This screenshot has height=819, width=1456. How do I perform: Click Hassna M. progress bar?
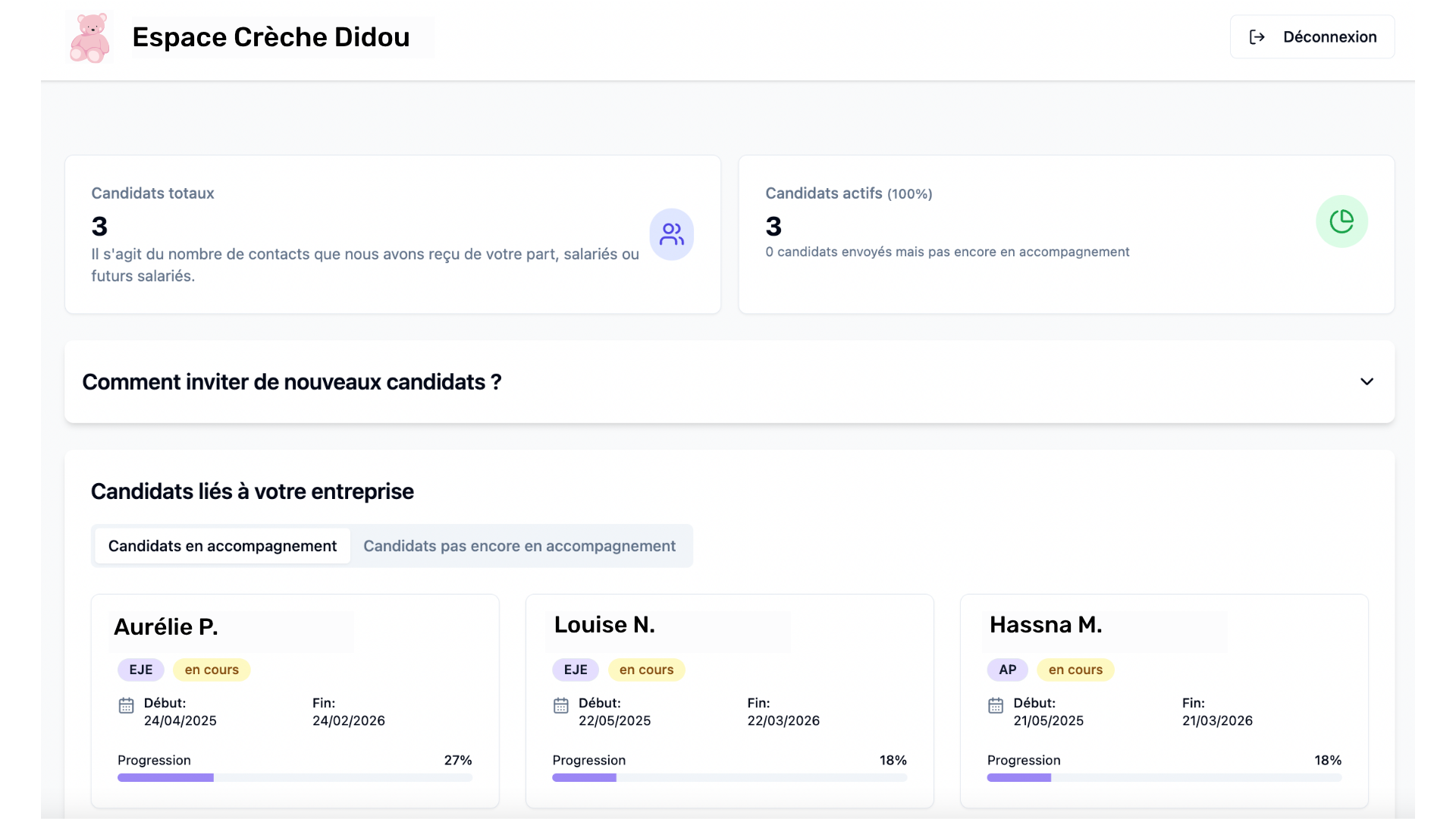pyautogui.click(x=1164, y=777)
